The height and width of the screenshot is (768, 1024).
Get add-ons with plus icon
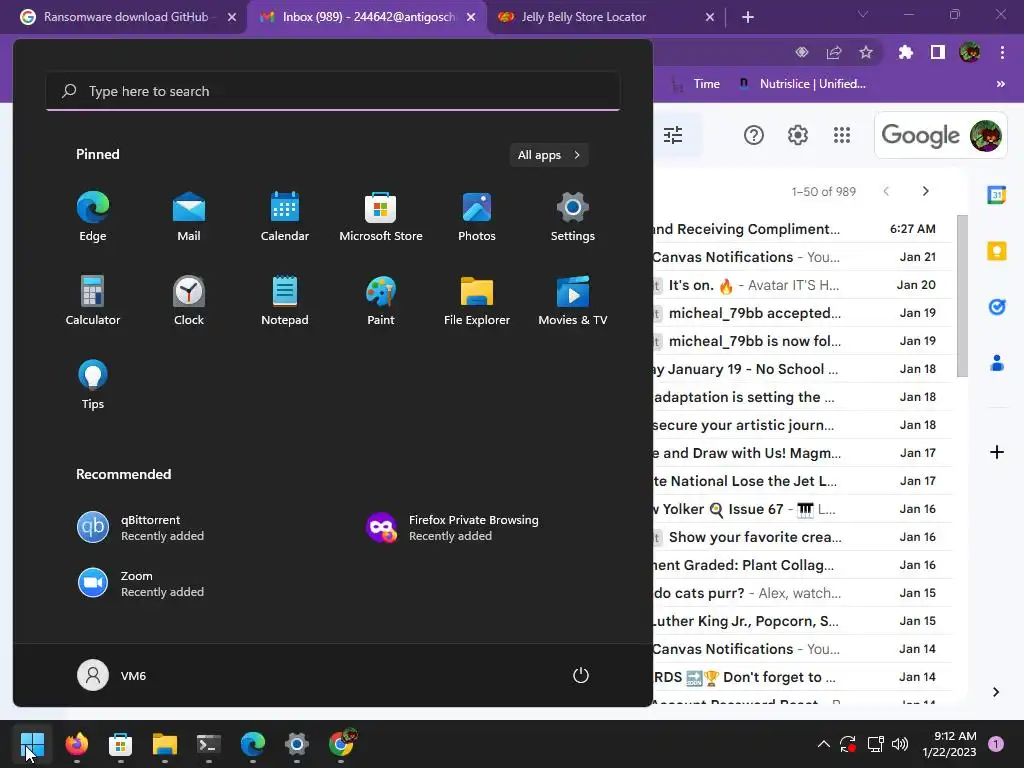[997, 452]
